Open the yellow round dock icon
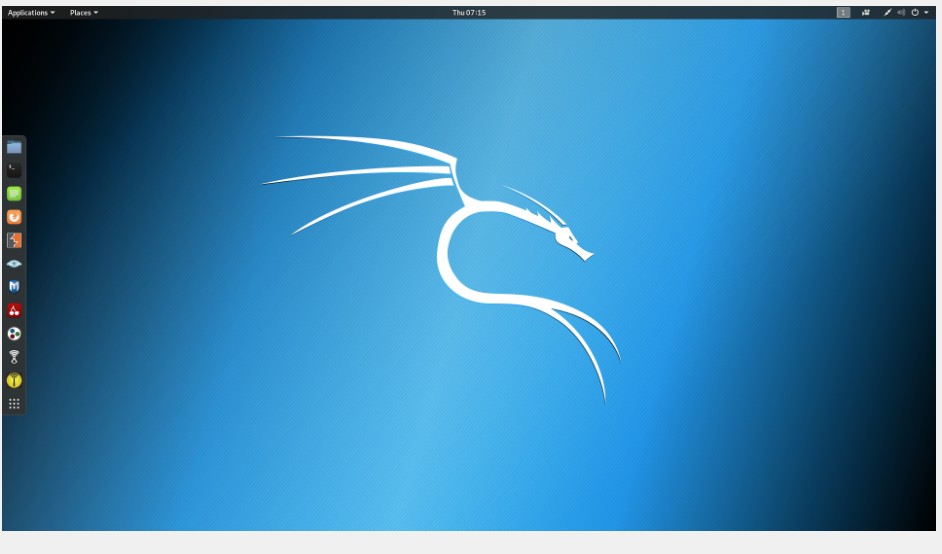Screen dimensions: 942x554 [14, 380]
